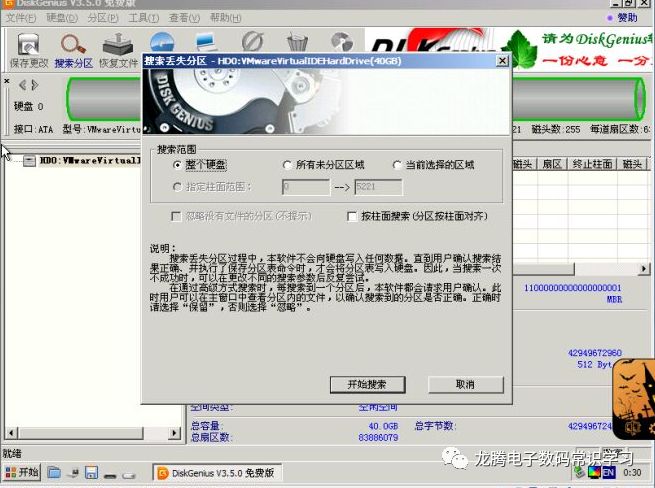Click right arrow of partition table scrollbar

pos(644,269)
